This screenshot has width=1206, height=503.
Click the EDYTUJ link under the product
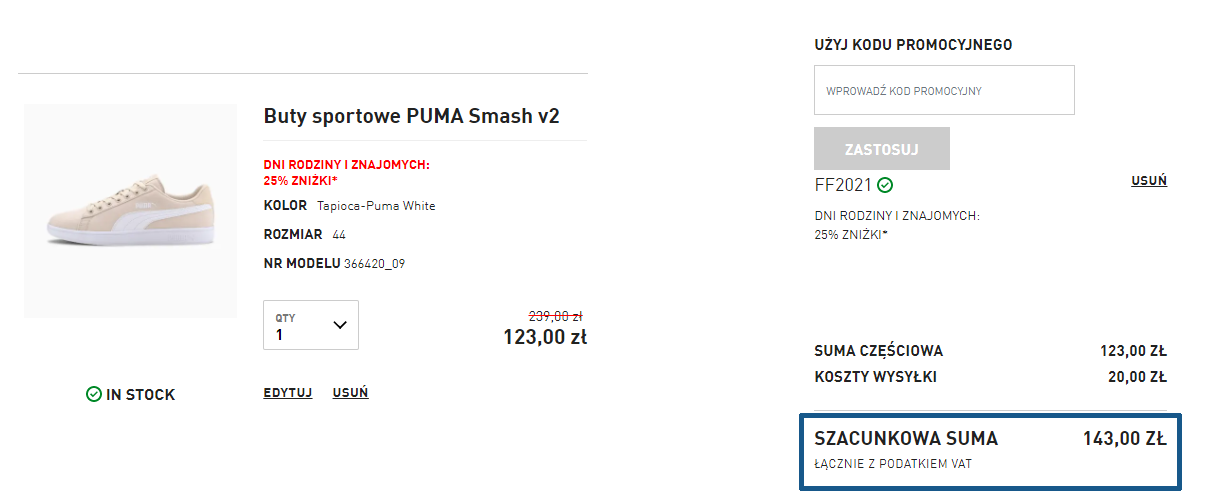click(288, 393)
